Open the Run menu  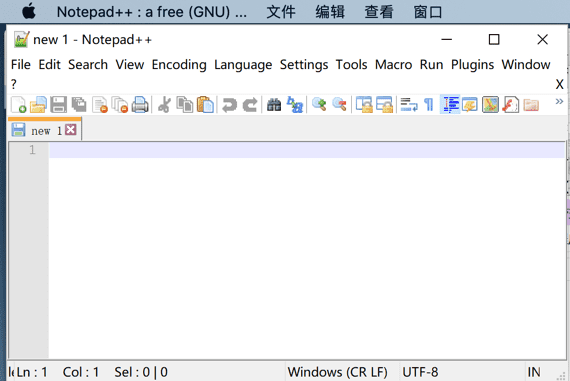tap(431, 65)
